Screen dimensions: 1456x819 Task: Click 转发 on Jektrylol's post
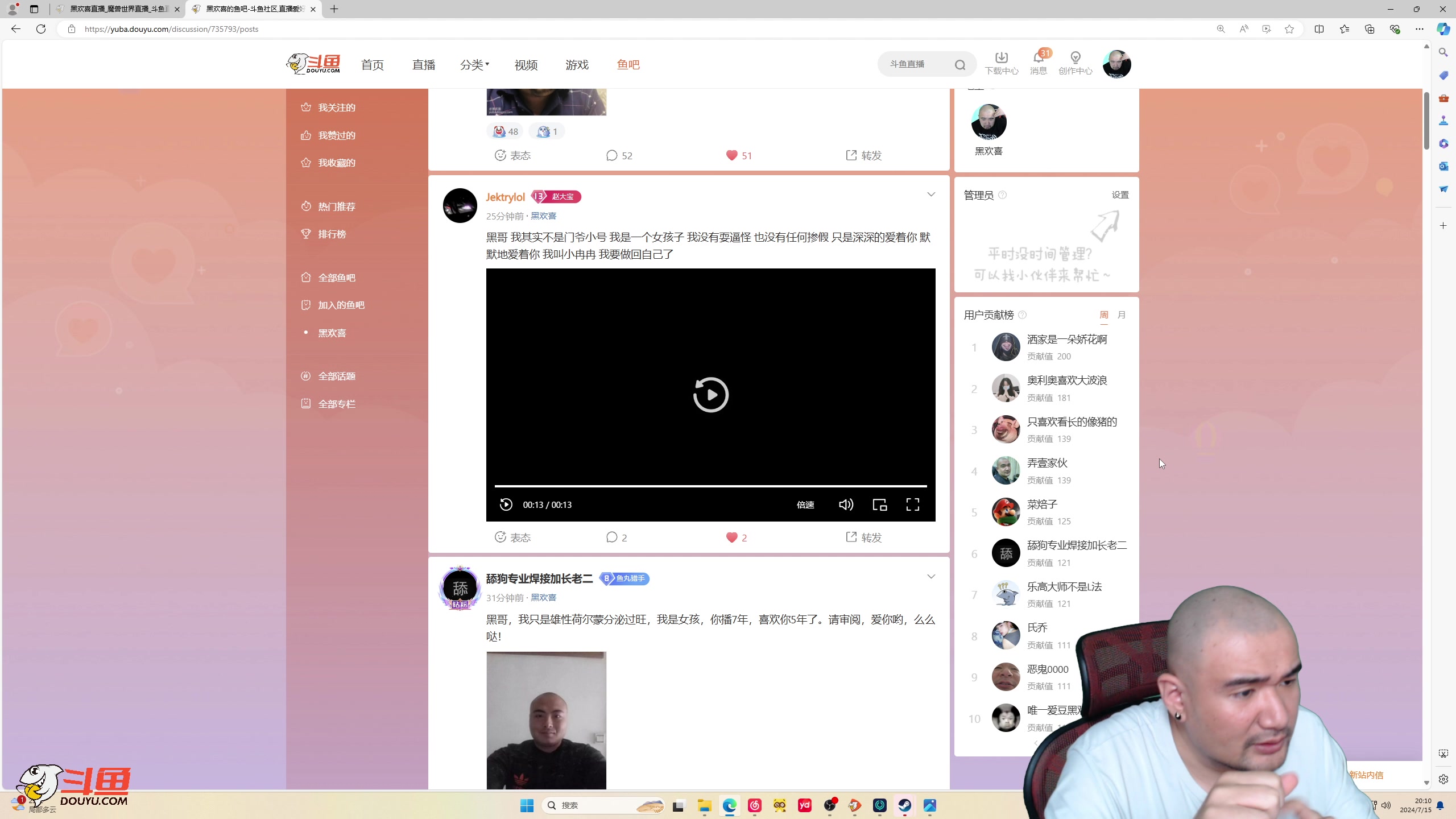point(863,537)
